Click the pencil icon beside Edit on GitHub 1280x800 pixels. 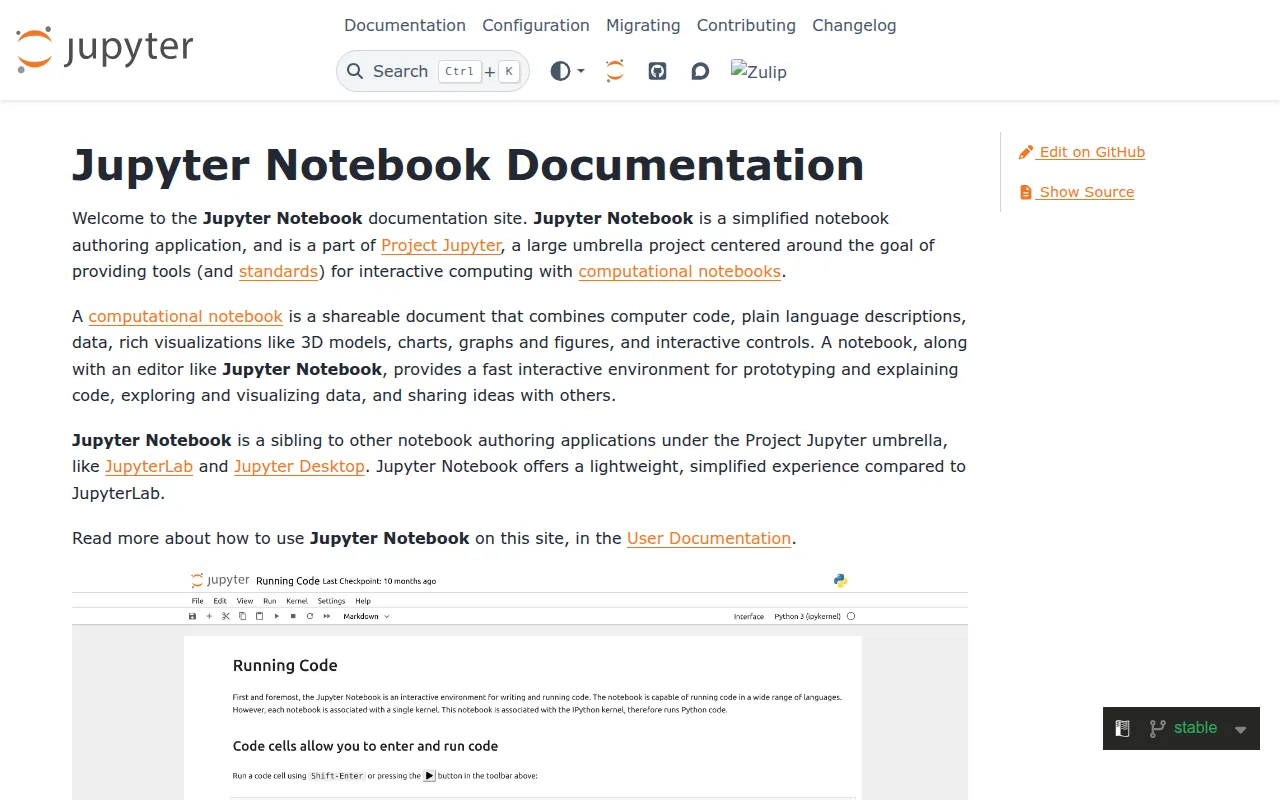pyautogui.click(x=1026, y=152)
